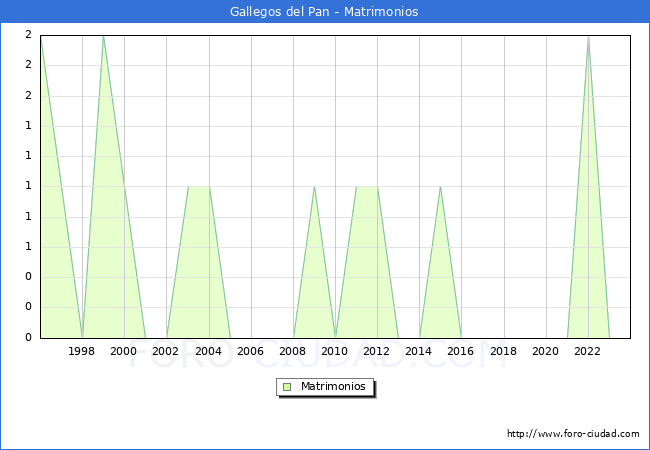Click the green Matrimonios legend swatch

287,387
